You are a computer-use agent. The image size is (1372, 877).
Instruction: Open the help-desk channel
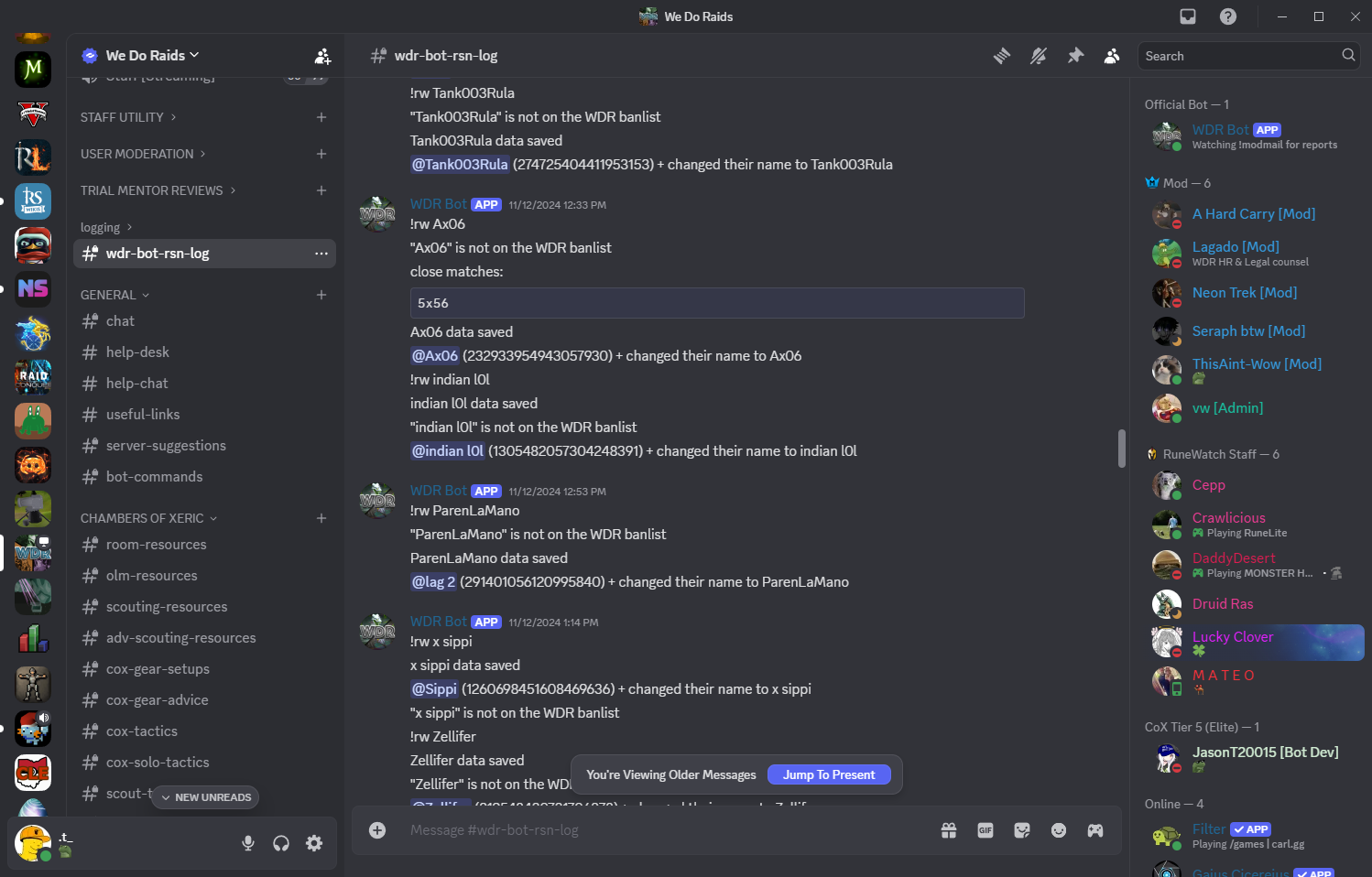204,352
